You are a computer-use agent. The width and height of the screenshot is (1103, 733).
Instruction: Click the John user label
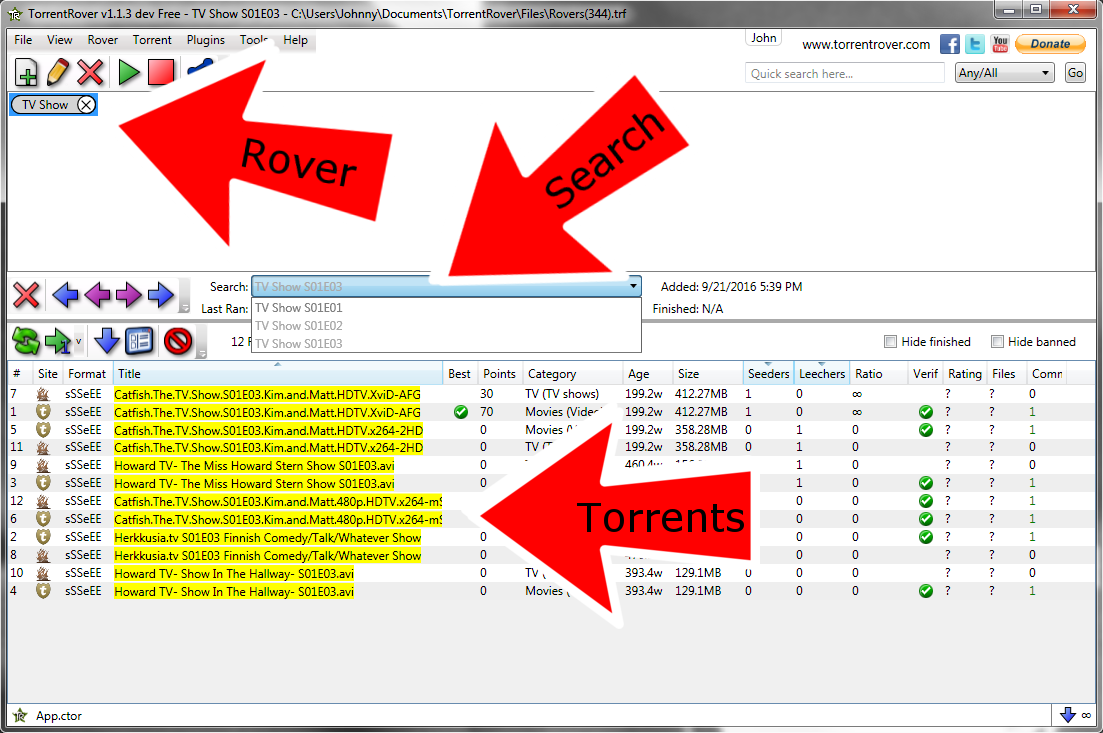[763, 38]
